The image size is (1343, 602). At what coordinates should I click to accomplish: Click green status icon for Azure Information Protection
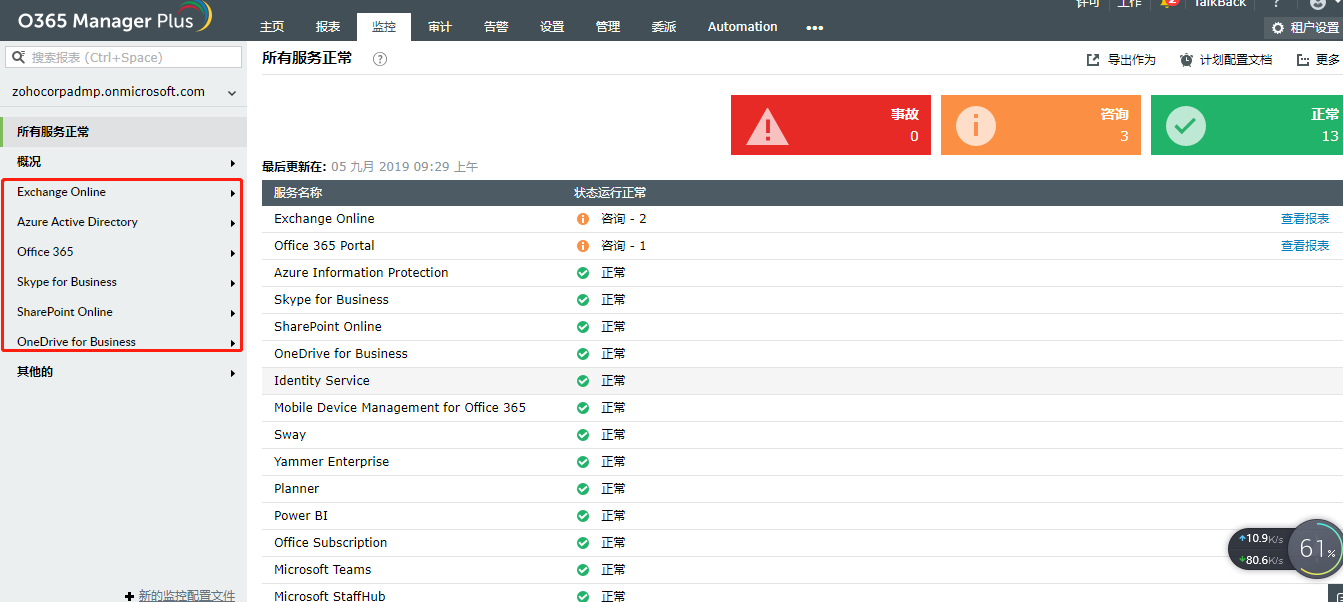tap(583, 273)
